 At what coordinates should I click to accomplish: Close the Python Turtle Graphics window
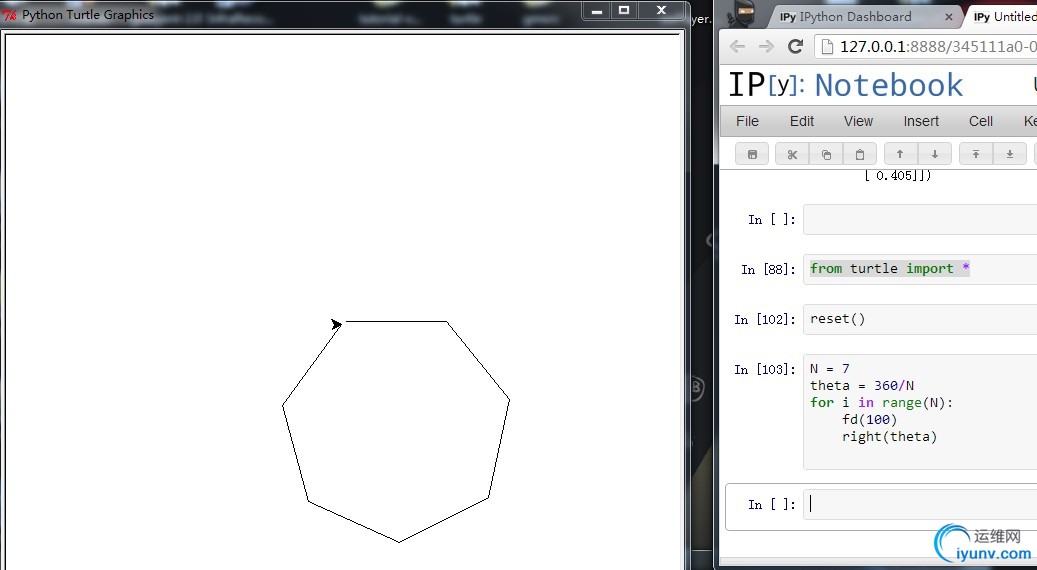click(661, 11)
